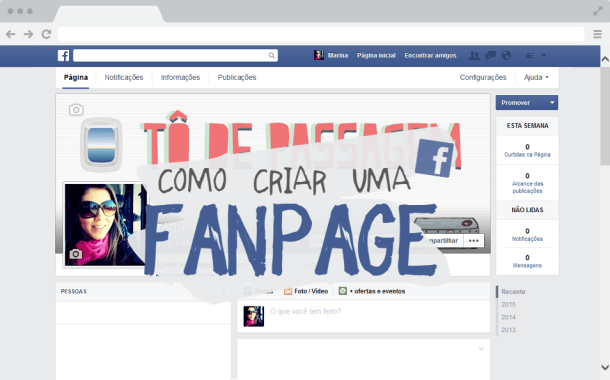
Task: Click the browser address bar
Action: (321, 34)
